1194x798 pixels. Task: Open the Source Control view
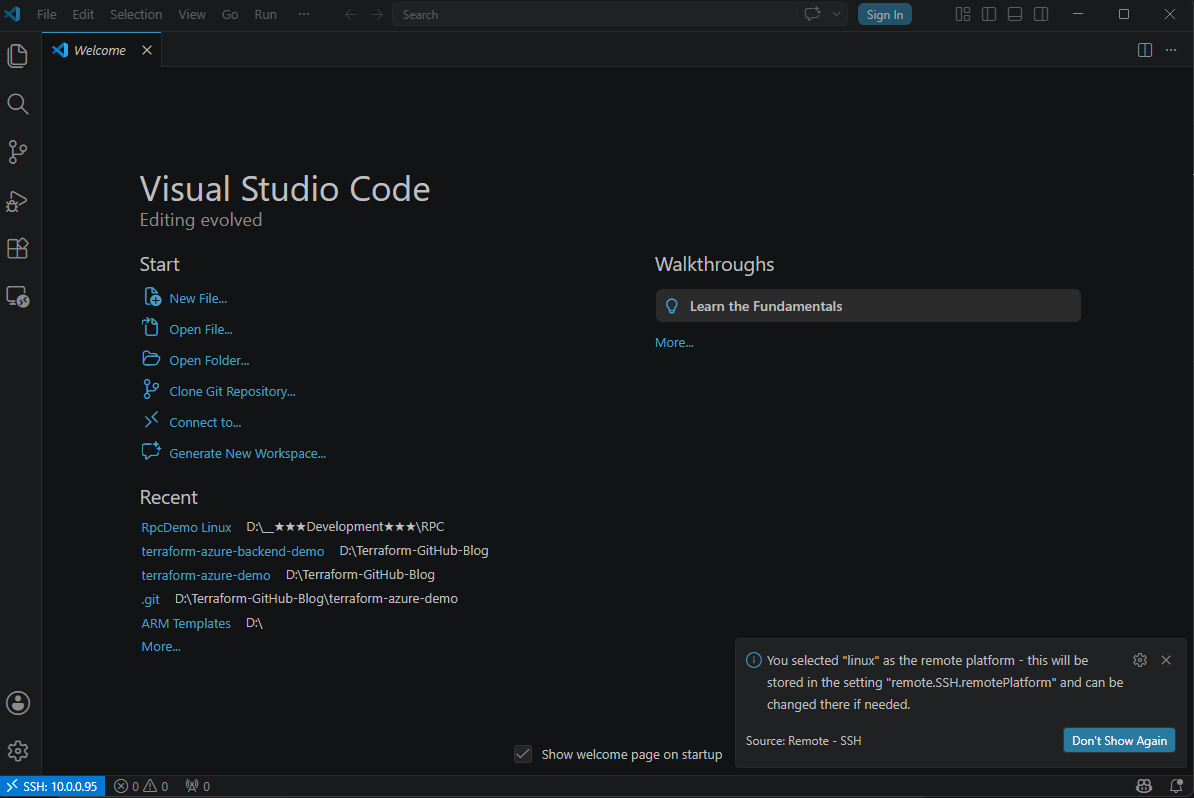pos(18,152)
